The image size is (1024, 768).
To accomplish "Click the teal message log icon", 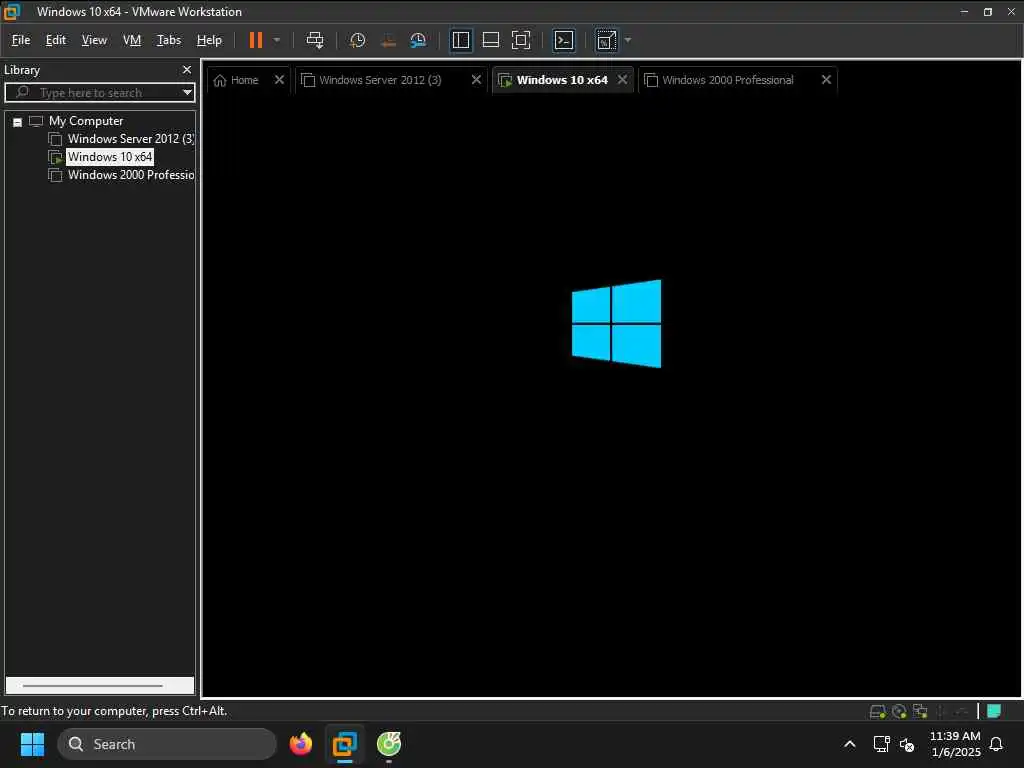I will point(994,711).
